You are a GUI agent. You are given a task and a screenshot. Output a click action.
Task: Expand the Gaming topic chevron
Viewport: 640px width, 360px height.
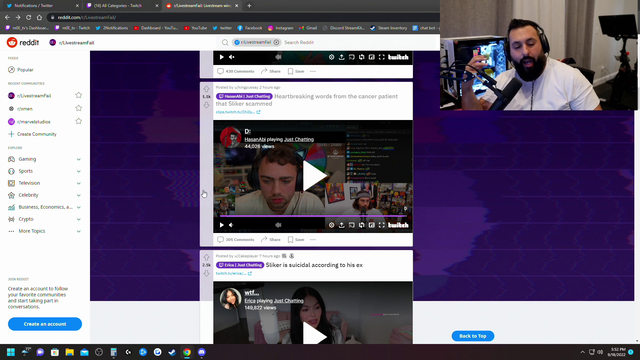pyautogui.click(x=78, y=159)
